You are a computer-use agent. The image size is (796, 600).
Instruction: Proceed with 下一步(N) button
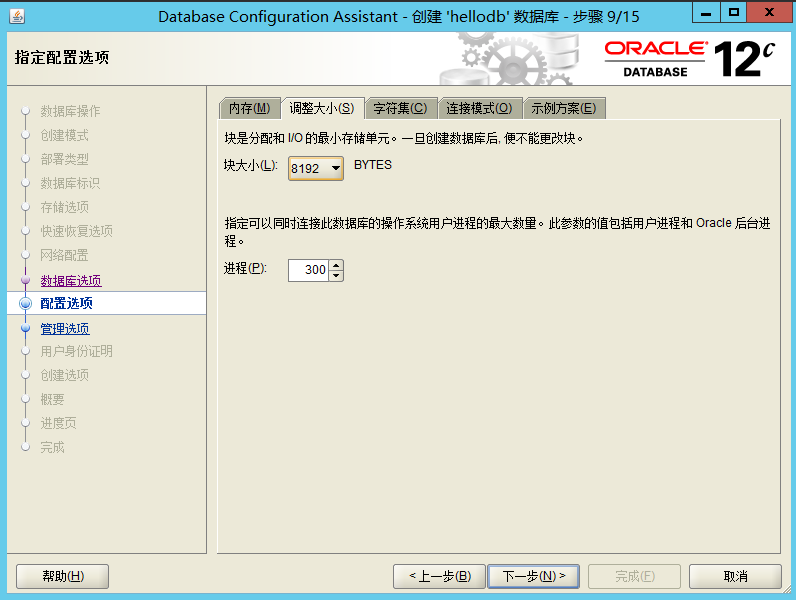point(533,576)
